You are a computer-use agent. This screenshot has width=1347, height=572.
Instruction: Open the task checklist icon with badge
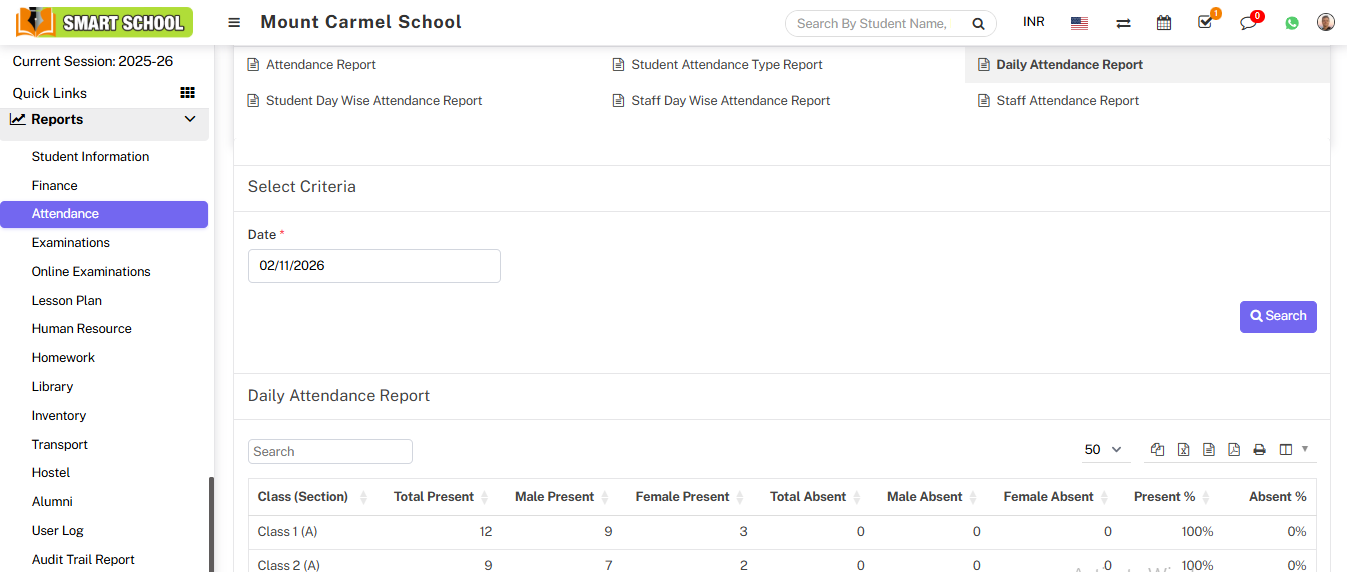[x=1207, y=20]
